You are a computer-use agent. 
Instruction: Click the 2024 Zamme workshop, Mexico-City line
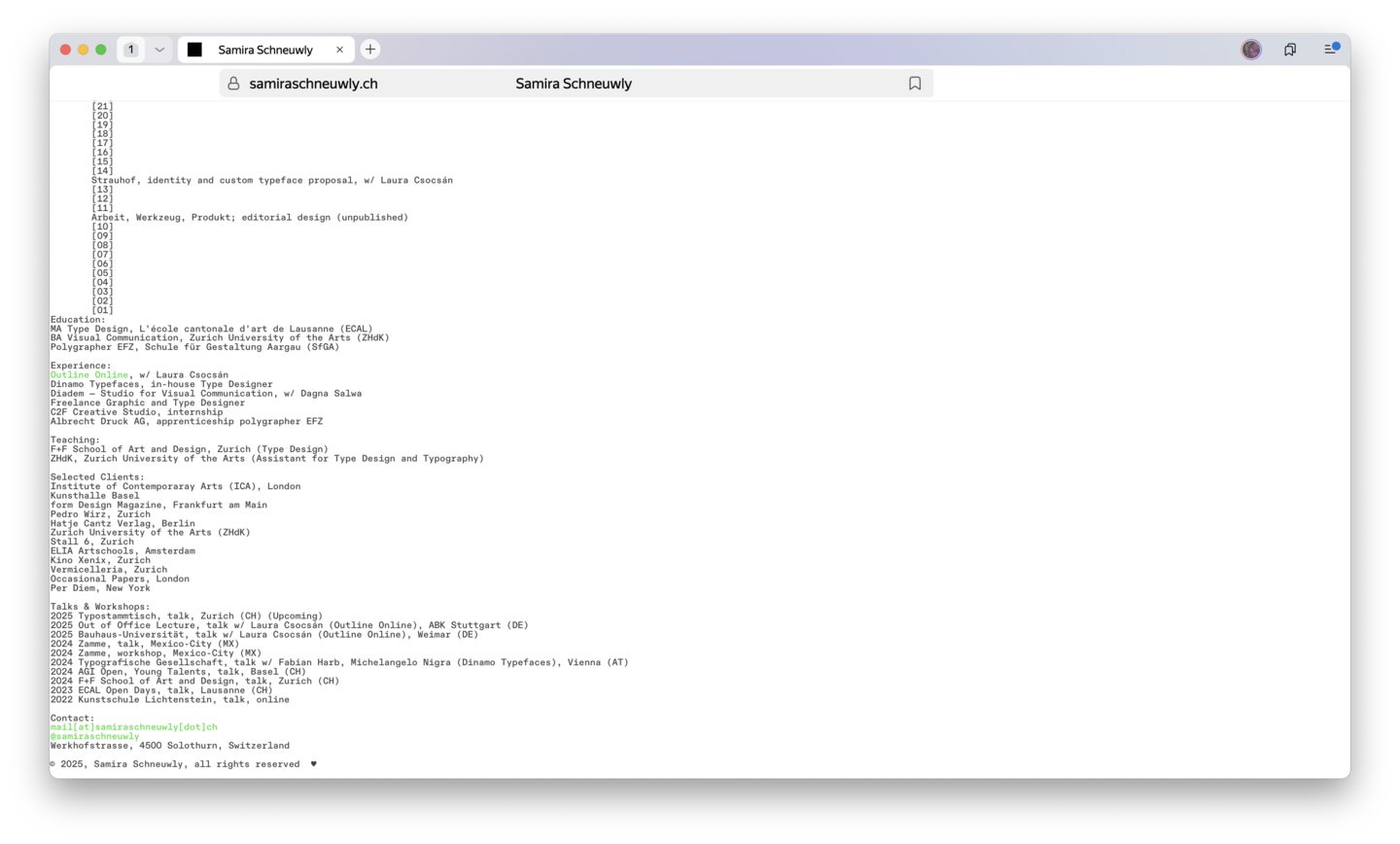point(156,653)
